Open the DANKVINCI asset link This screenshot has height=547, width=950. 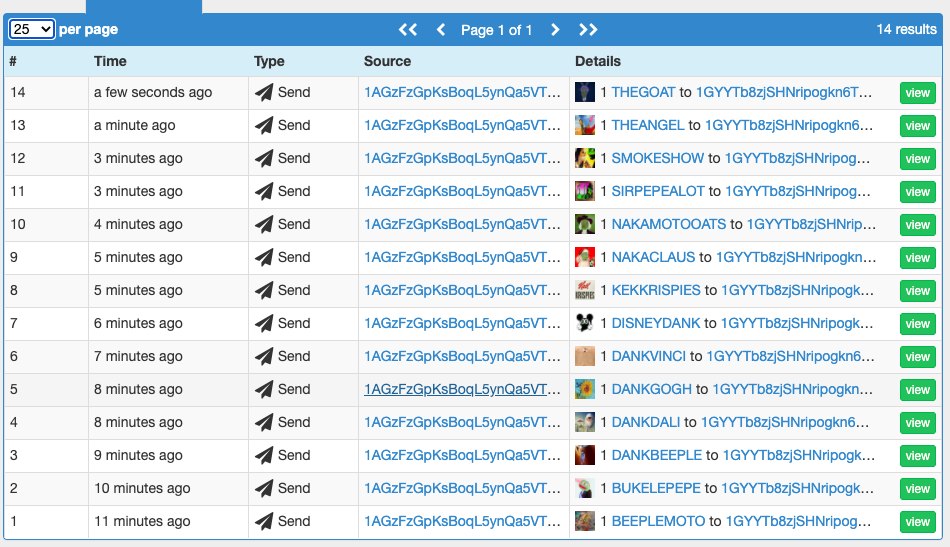648,356
